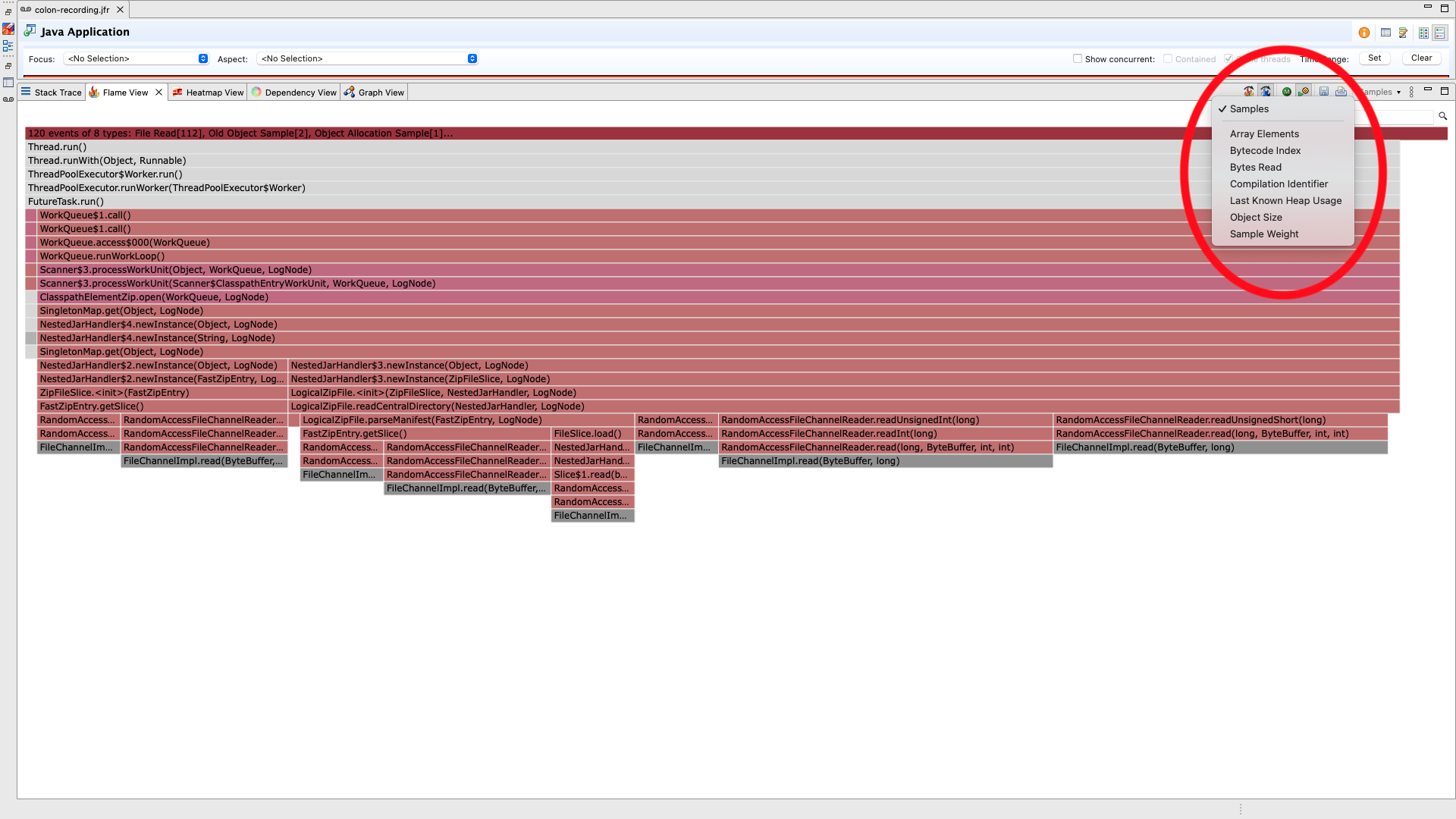The height and width of the screenshot is (819, 1456).
Task: Click the orange information icon
Action: [x=1364, y=33]
